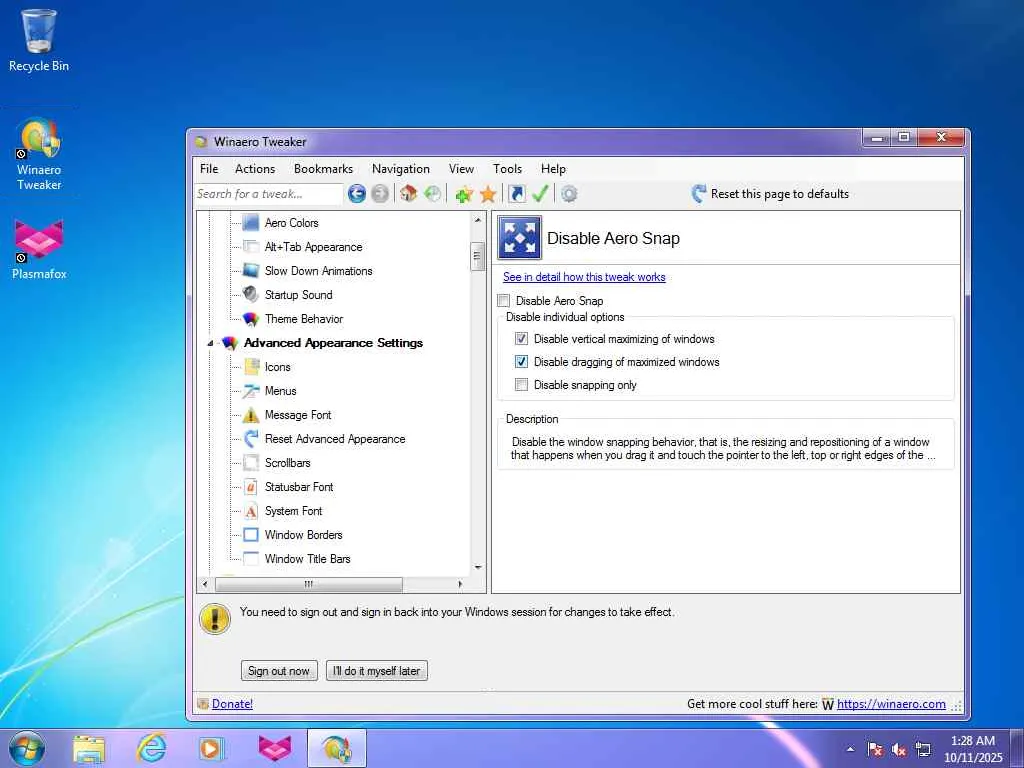Click the greyed Forward navigation arrow icon
1024x768 pixels.
click(x=379, y=194)
